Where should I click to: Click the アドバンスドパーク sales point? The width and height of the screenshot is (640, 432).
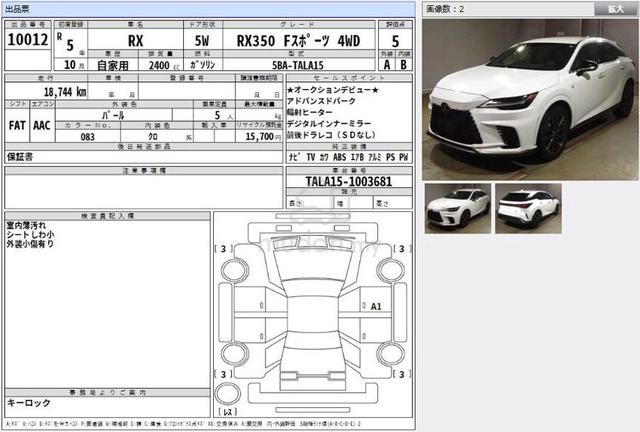[321, 101]
